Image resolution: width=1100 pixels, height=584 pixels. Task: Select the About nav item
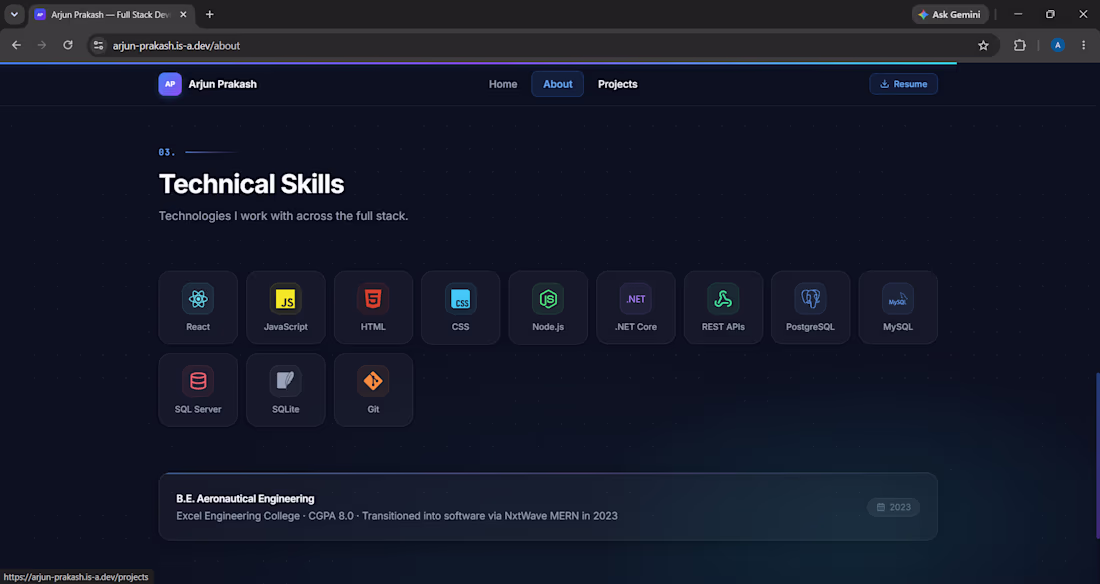pyautogui.click(x=558, y=84)
